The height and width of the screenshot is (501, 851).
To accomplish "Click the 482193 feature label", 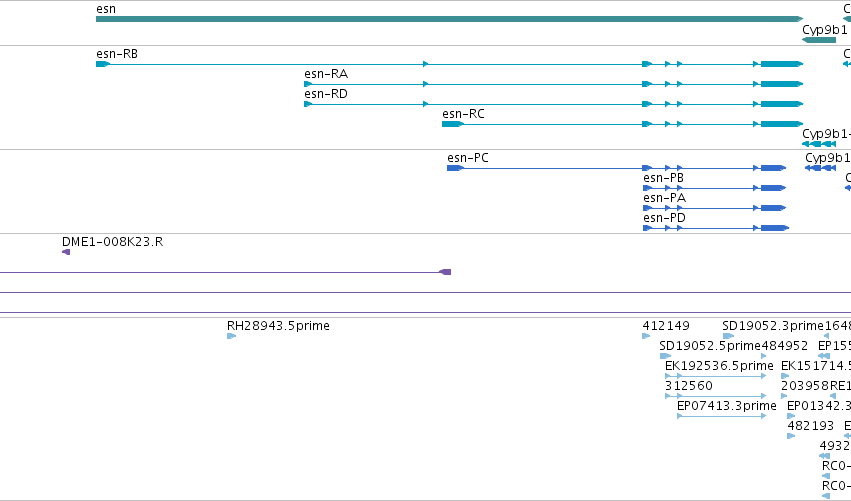I will (x=810, y=426).
